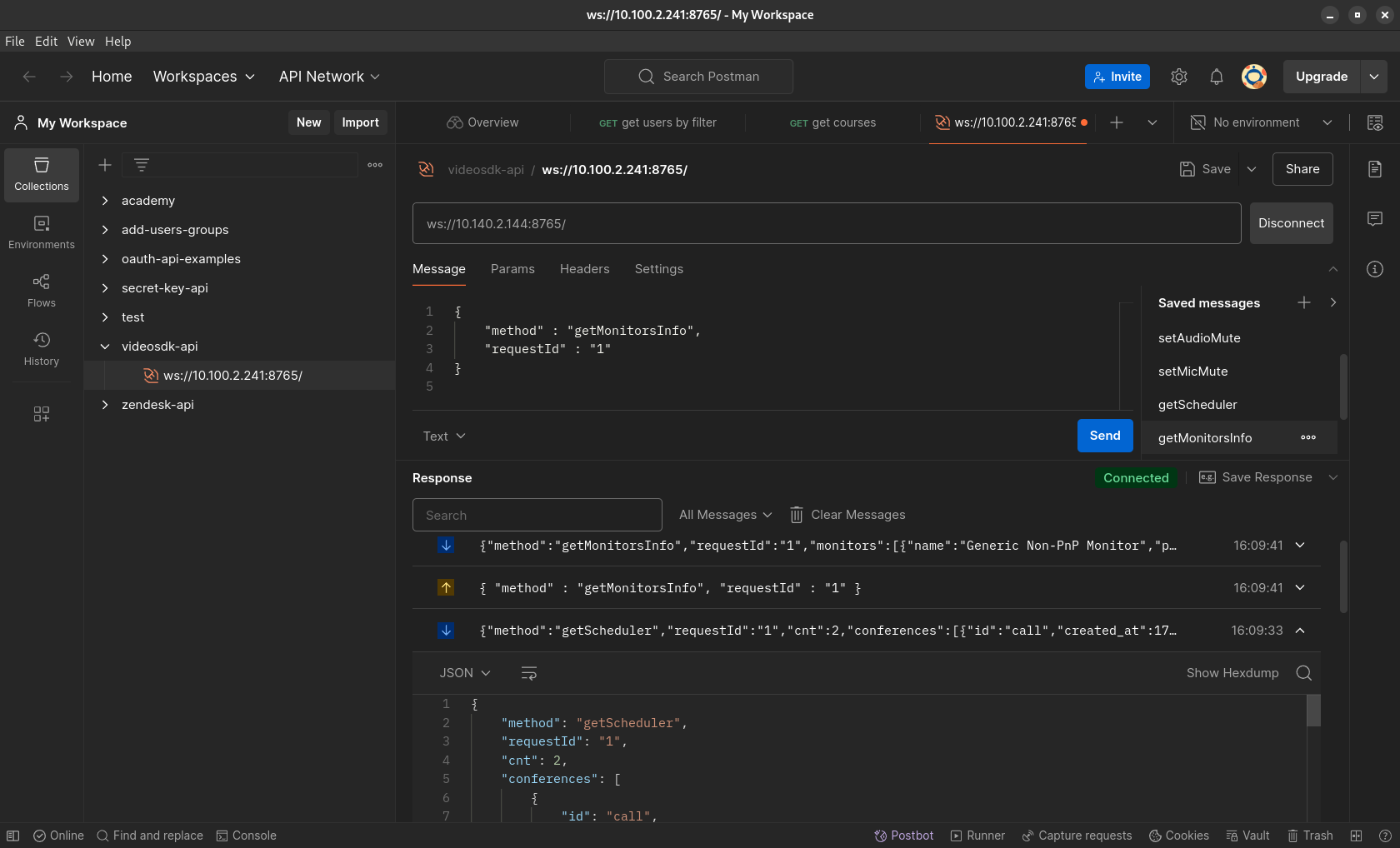Open the comments icon in right sidebar
The image size is (1400, 848).
tap(1375, 219)
